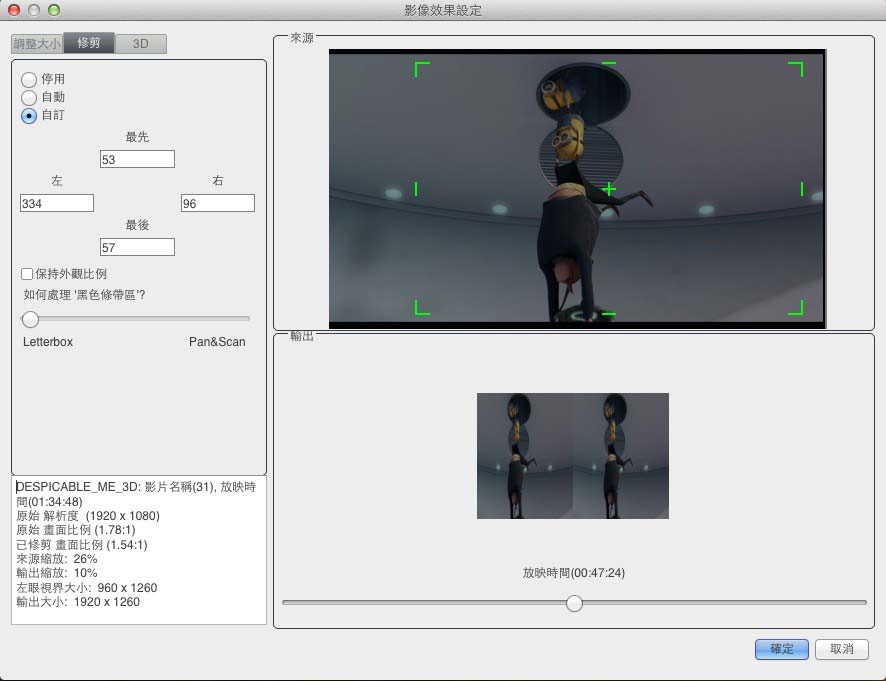This screenshot has width=886, height=681.
Task: Click the 放映時間 playback position slider knob
Action: 574,603
